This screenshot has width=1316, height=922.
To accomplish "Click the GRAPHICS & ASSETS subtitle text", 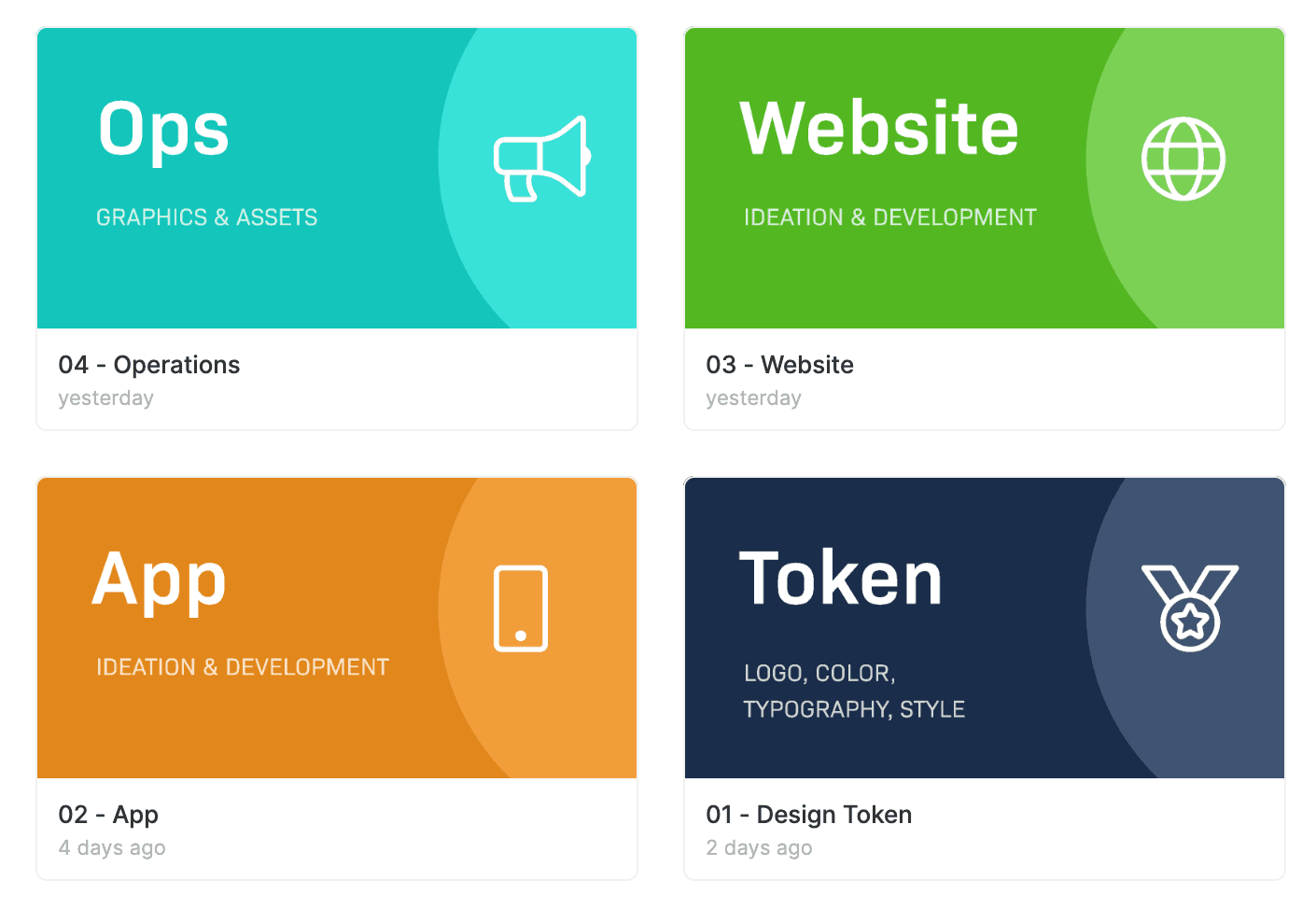I will (x=206, y=217).
